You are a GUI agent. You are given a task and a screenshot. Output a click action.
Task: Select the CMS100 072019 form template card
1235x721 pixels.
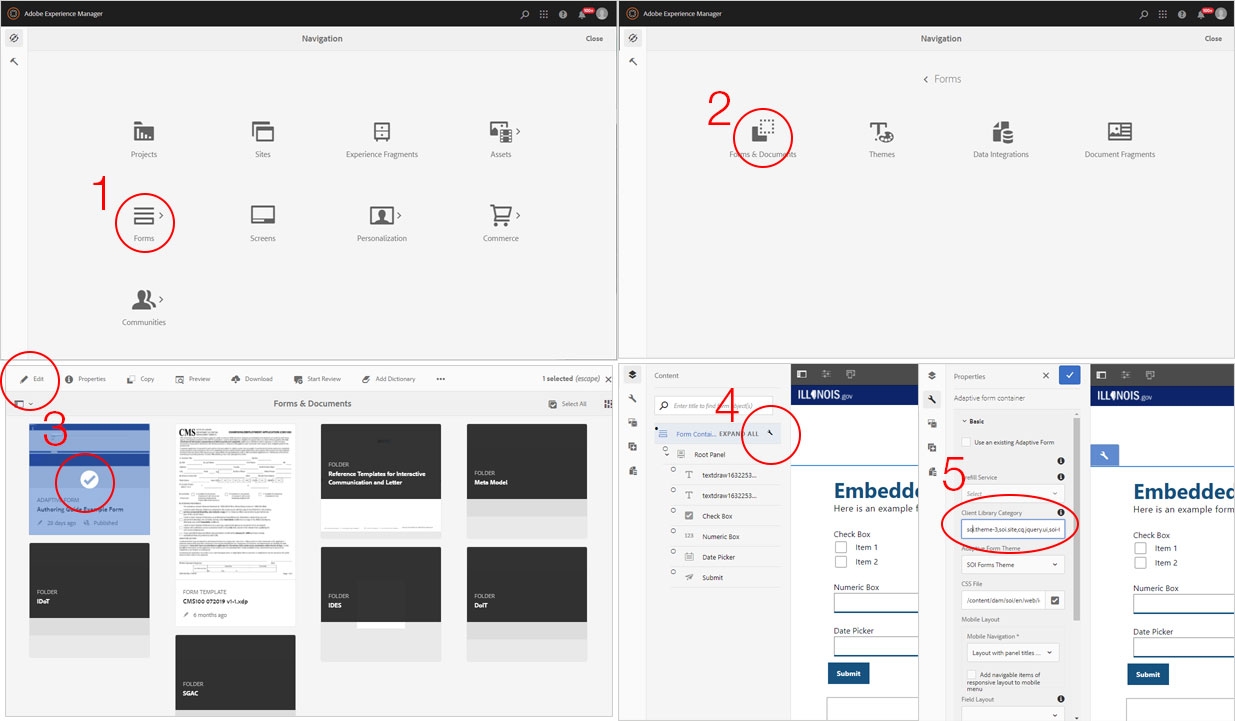(235, 524)
